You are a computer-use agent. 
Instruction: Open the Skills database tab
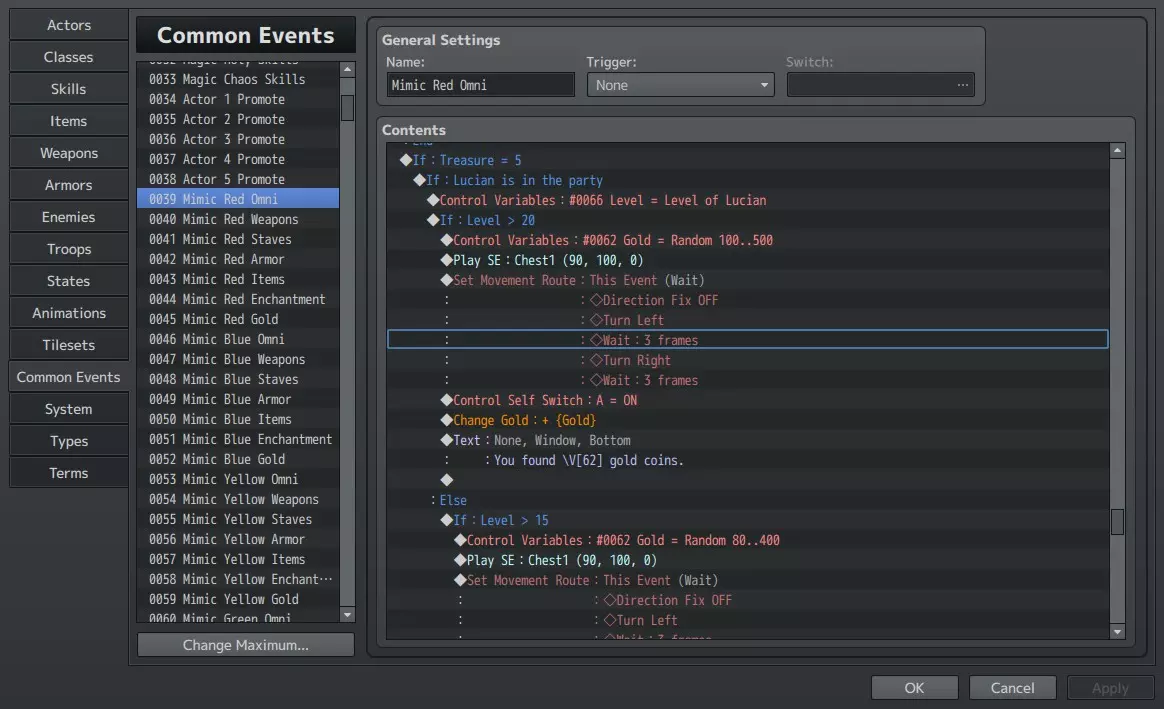[x=69, y=89]
